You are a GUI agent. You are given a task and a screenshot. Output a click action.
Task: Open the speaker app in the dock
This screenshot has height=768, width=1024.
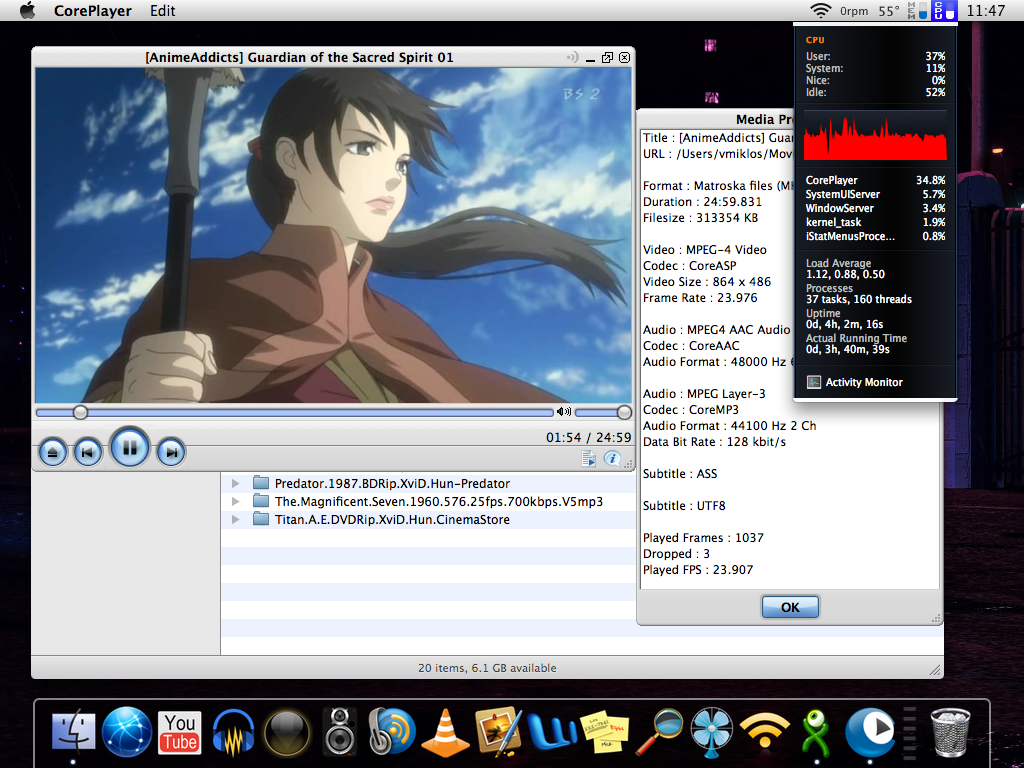340,732
